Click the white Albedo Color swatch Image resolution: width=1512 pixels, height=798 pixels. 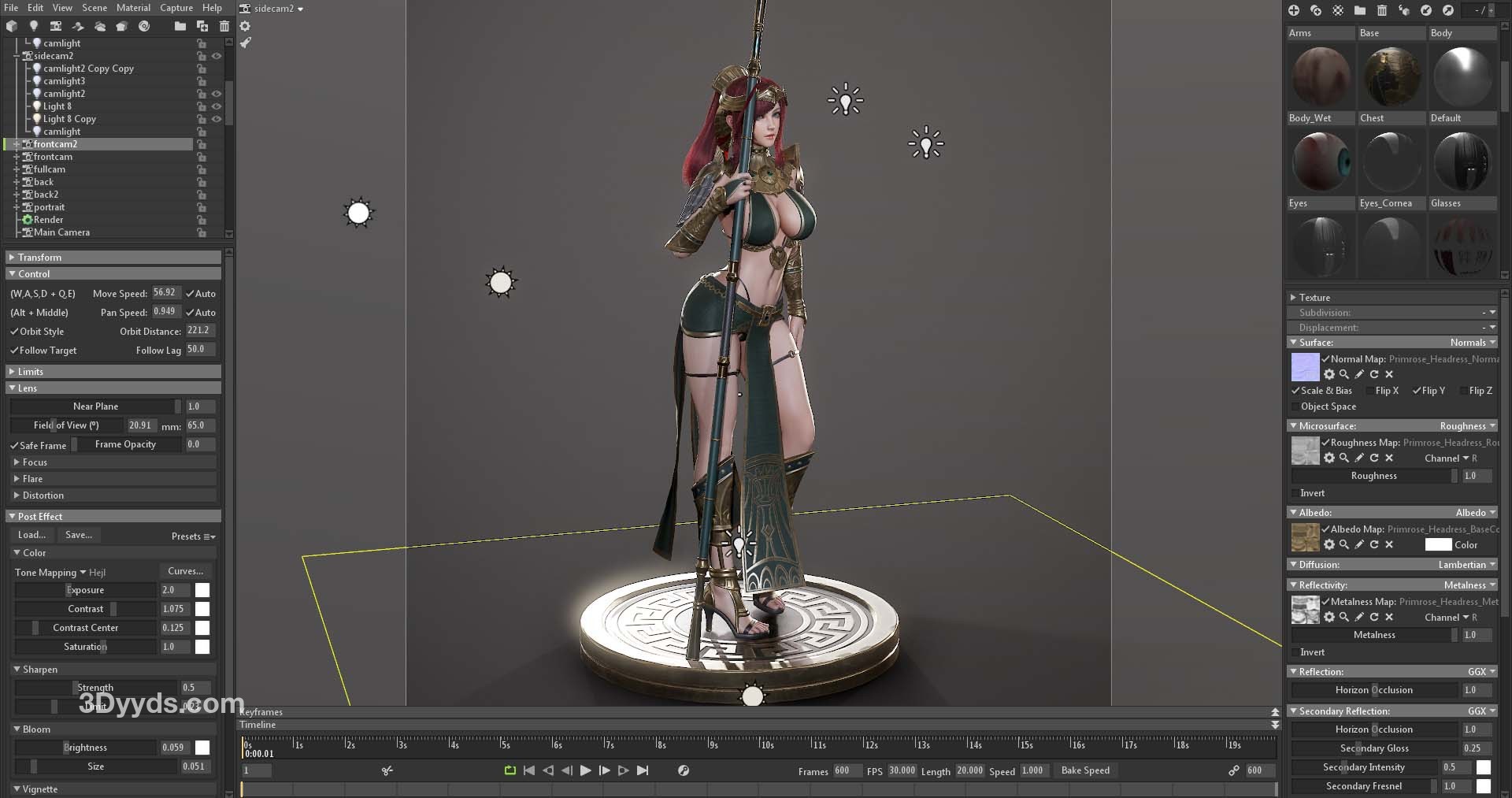click(1437, 544)
